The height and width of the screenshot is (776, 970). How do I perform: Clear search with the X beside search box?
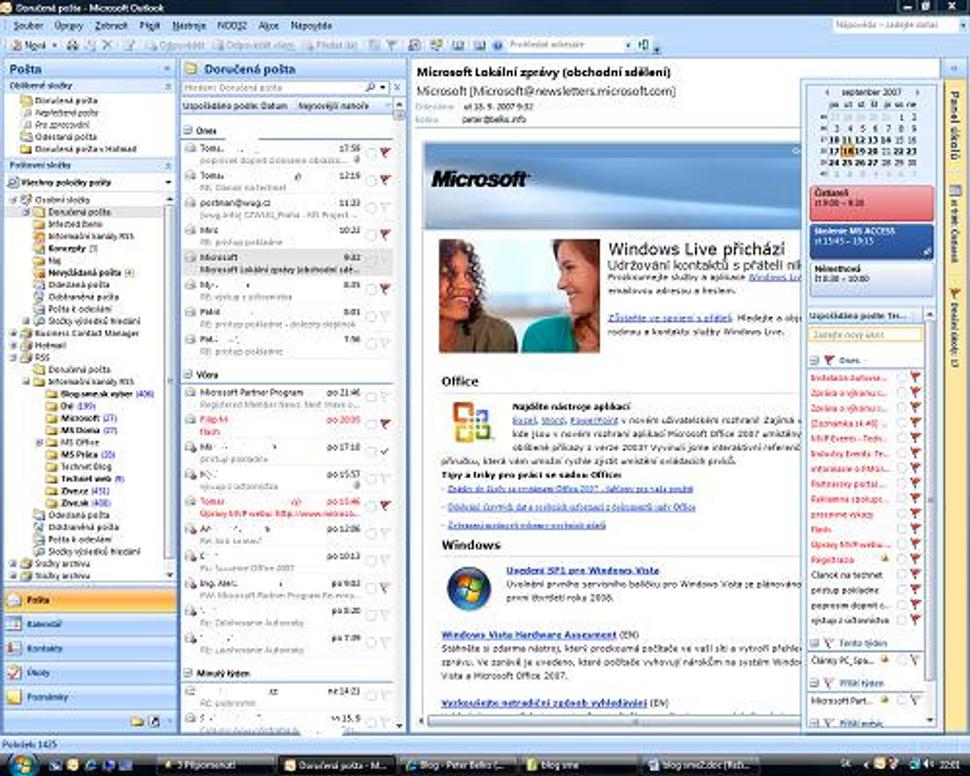pyautogui.click(x=397, y=88)
